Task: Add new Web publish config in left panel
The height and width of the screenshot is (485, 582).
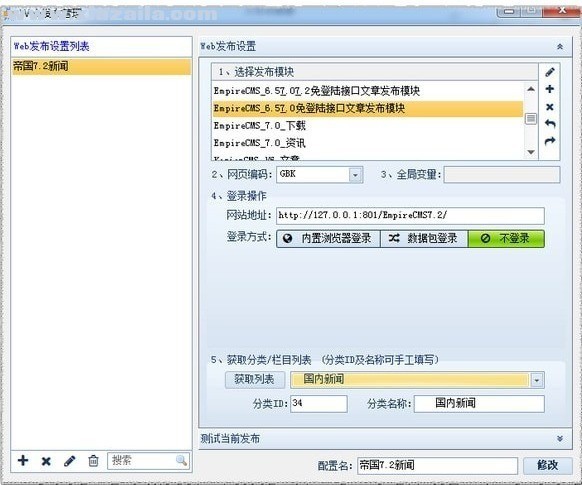Action: (x=23, y=461)
